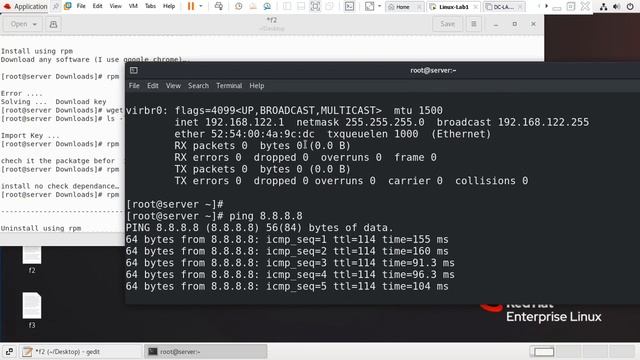
Task: Click 'ping 8.8.8.8' command text
Action: pyautogui.click(x=266, y=216)
